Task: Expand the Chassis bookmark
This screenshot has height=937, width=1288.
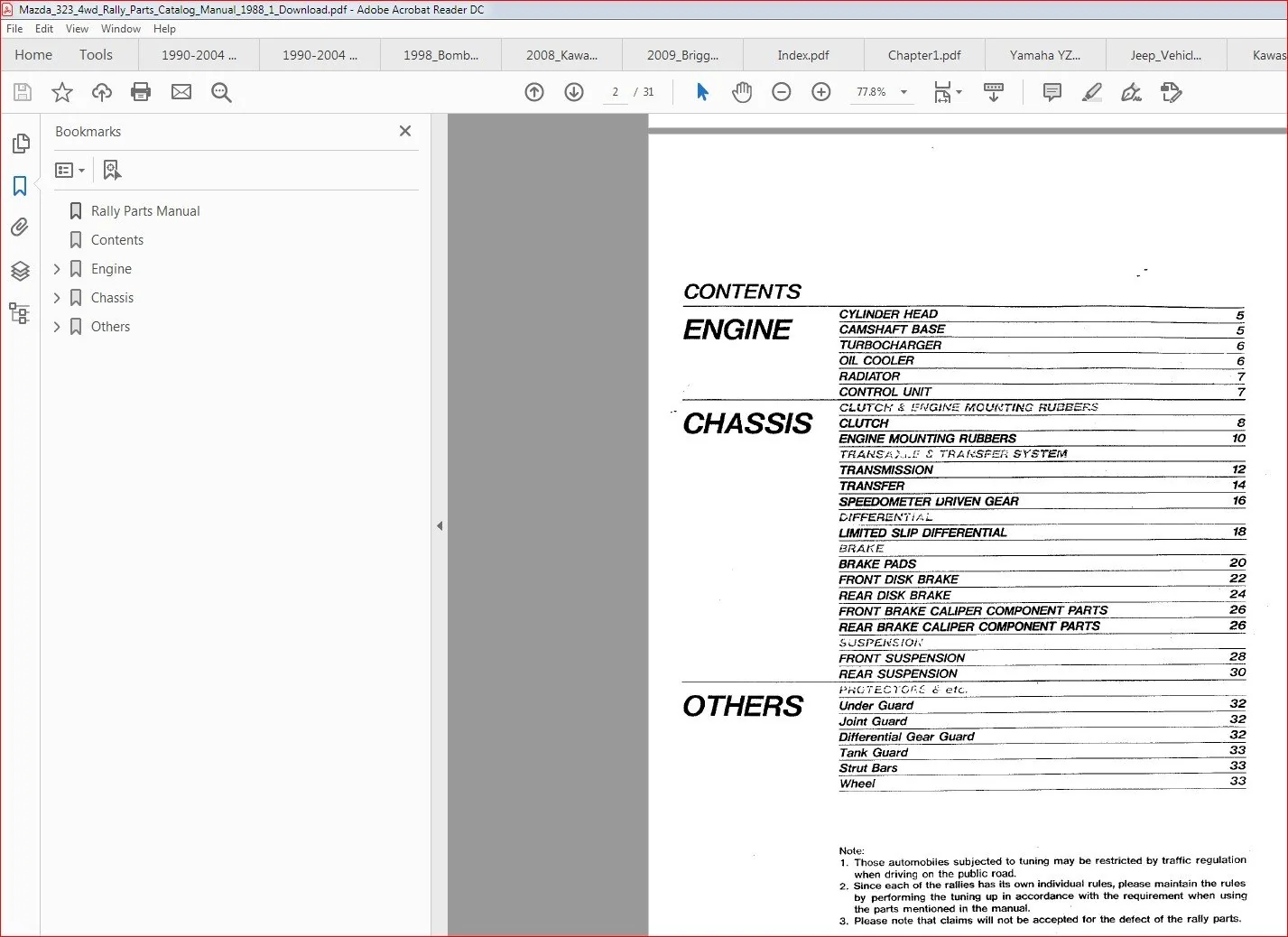Action: [57, 298]
